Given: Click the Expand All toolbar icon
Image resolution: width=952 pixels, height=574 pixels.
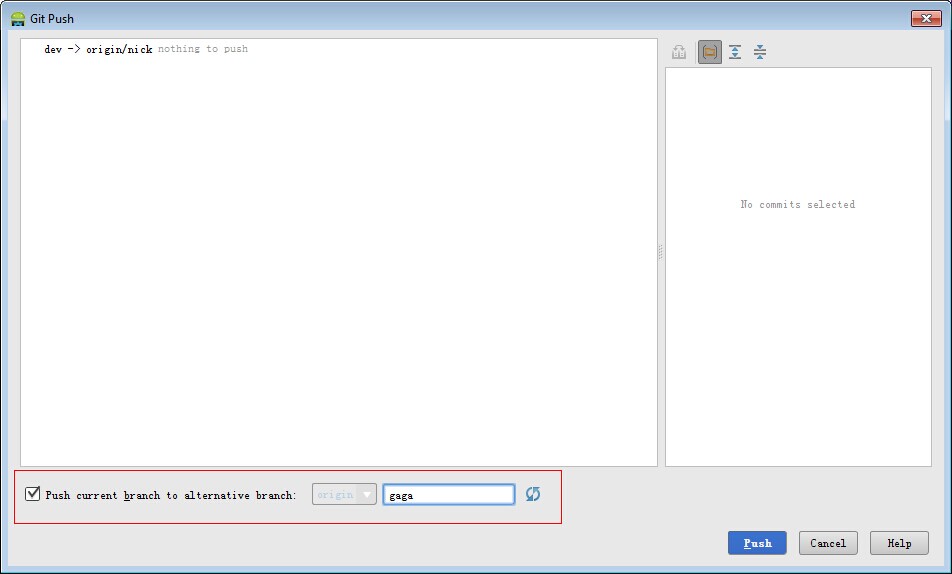Looking at the screenshot, I should (735, 52).
